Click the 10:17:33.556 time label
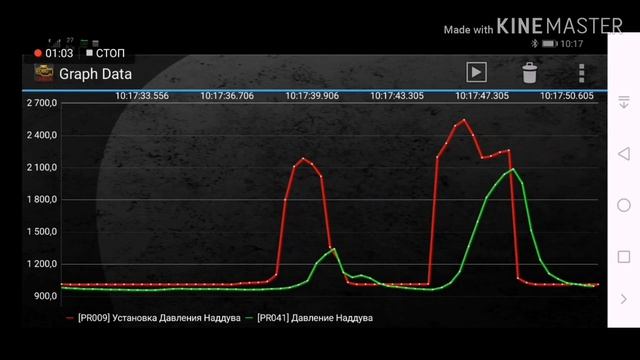Image resolution: width=640 pixels, height=360 pixels. tap(142, 96)
